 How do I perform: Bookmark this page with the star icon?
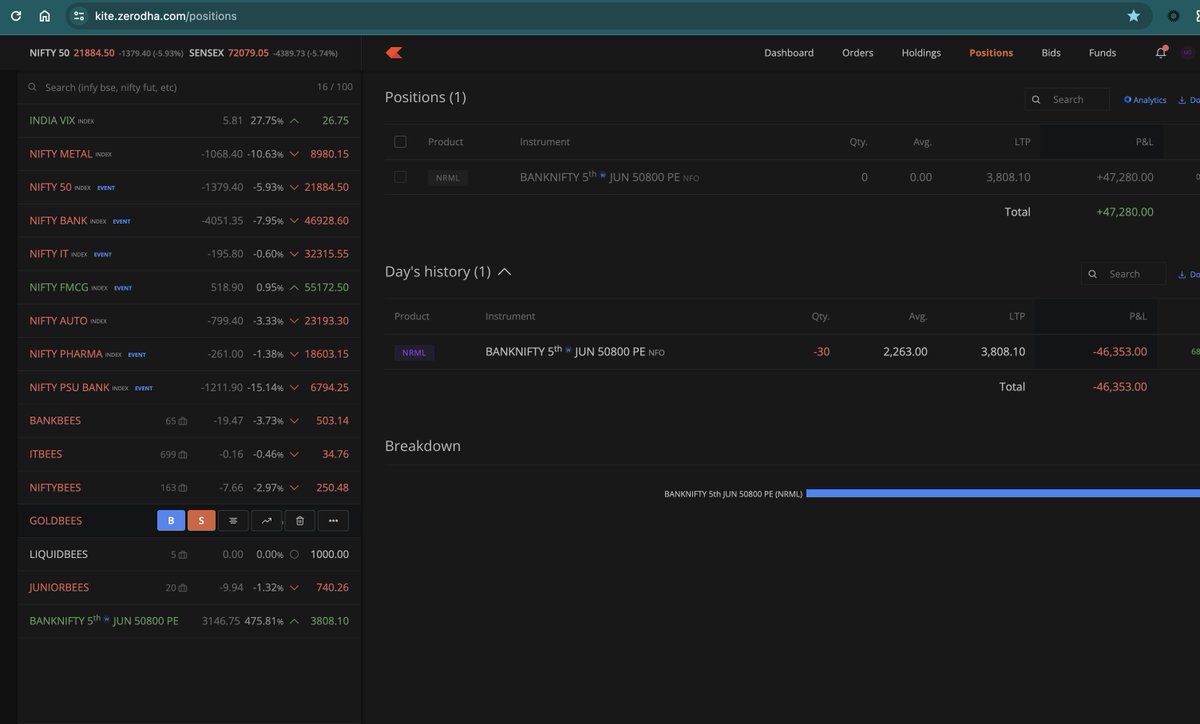(x=1133, y=16)
